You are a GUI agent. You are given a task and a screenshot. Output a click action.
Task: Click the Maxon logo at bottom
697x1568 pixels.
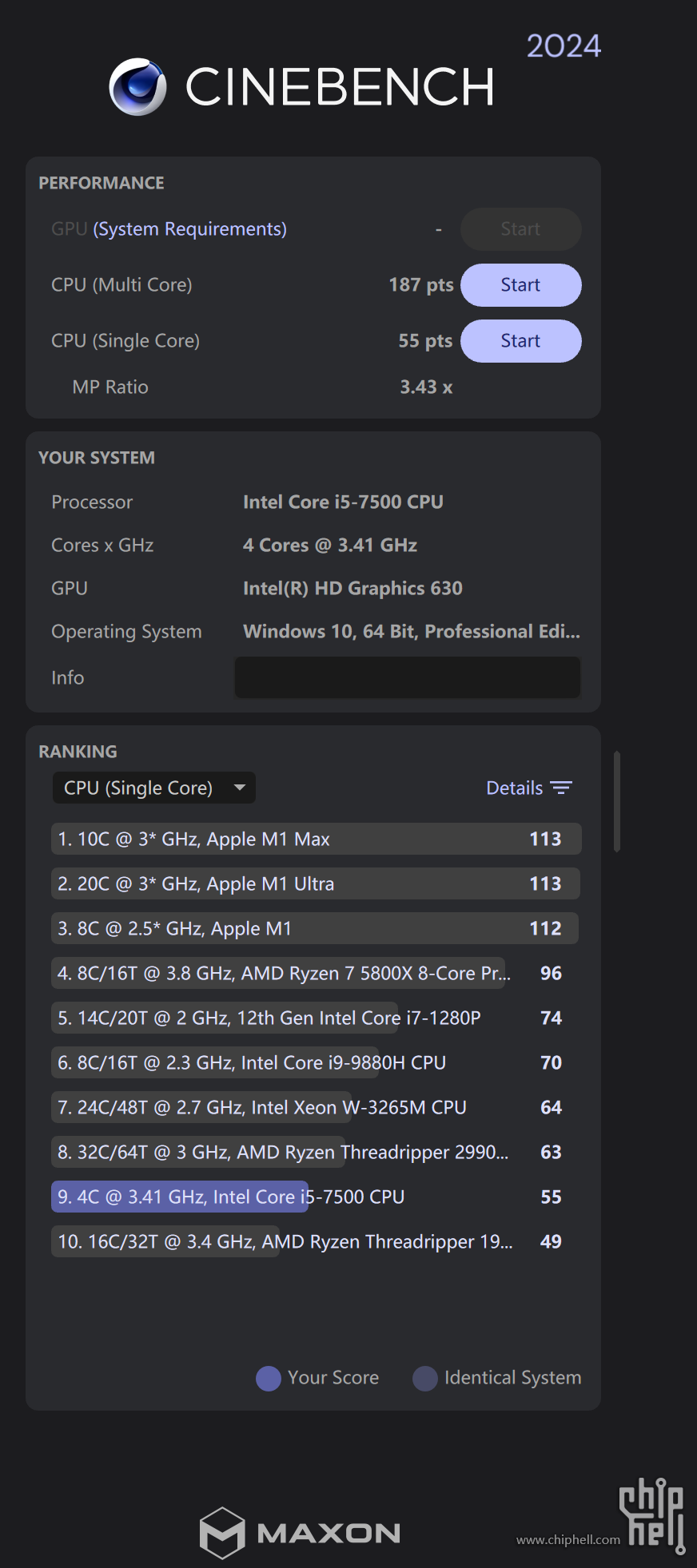(x=300, y=1533)
